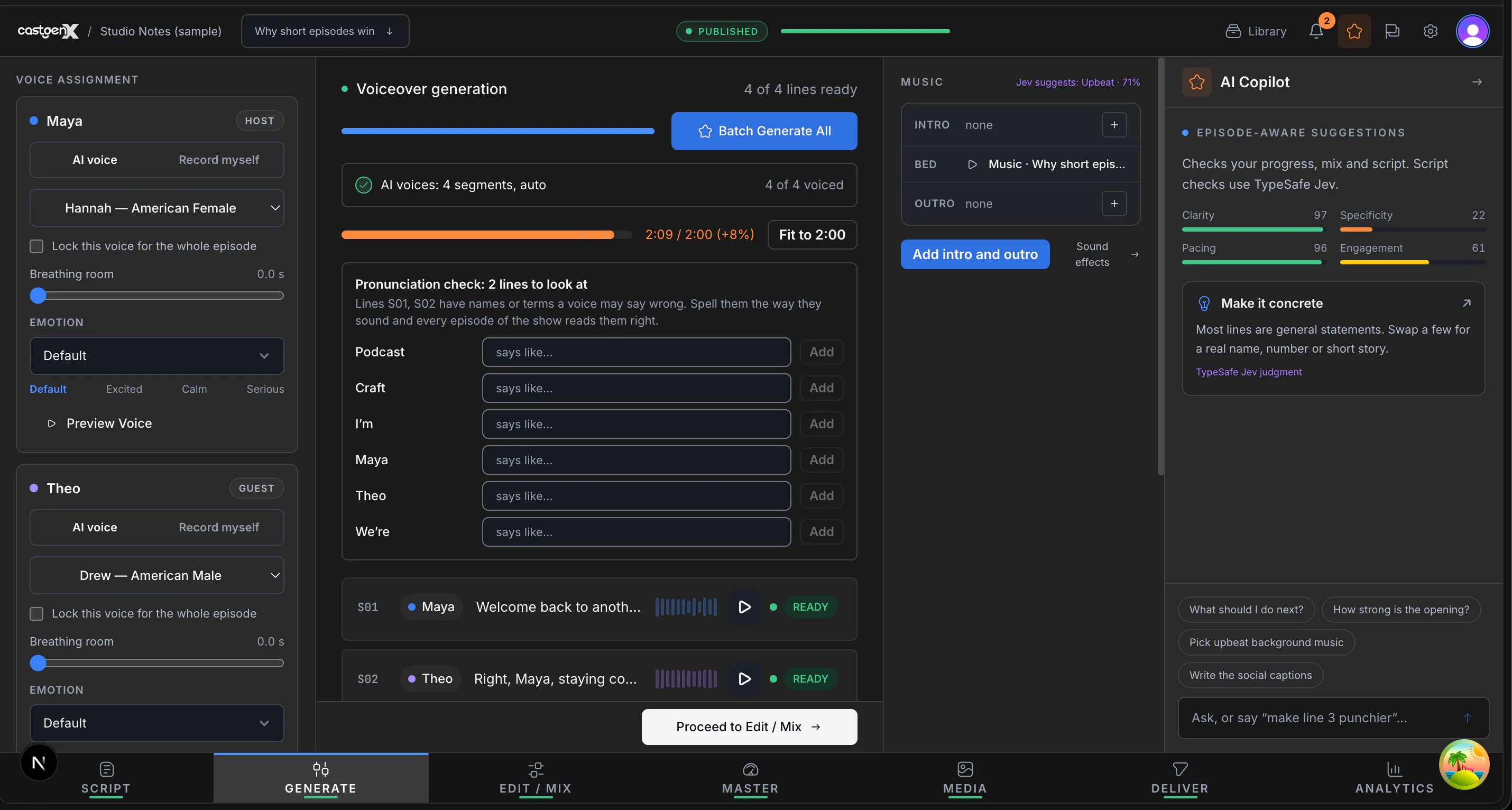
Task: Collapse the AI Copilot panel arrow
Action: pyautogui.click(x=1477, y=82)
